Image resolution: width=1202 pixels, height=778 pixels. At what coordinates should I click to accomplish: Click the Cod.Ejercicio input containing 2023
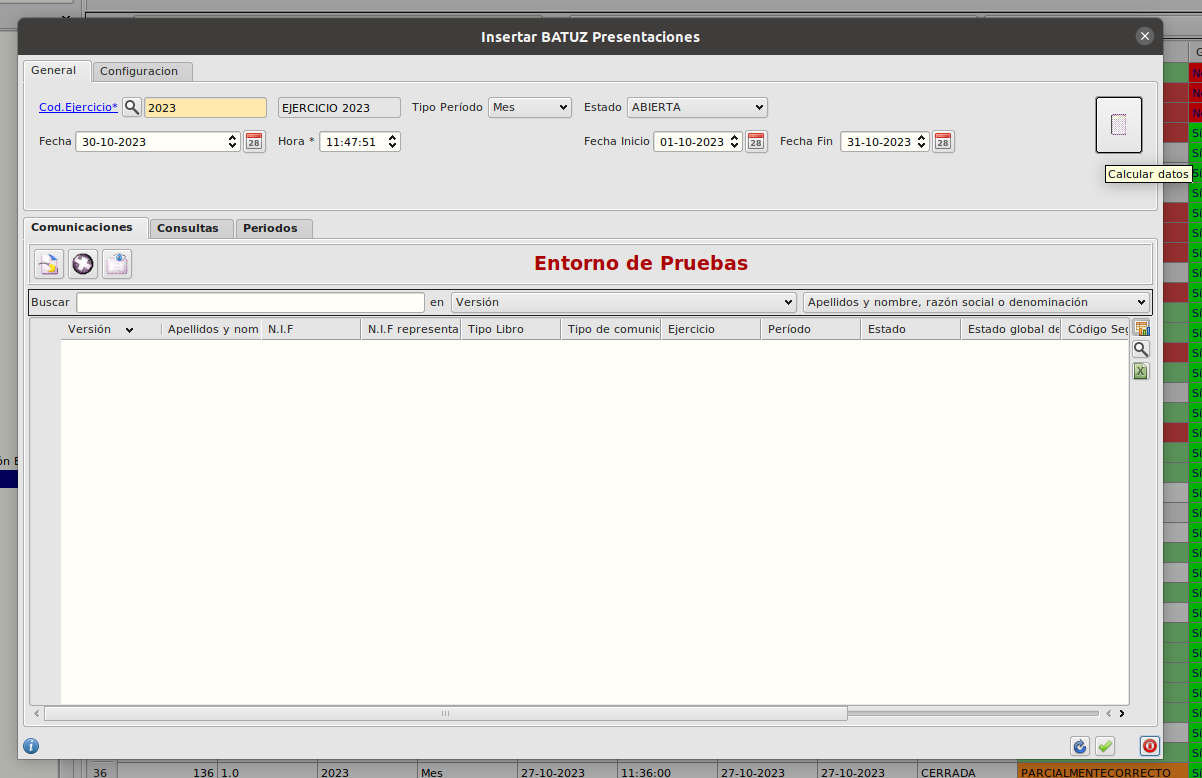205,107
